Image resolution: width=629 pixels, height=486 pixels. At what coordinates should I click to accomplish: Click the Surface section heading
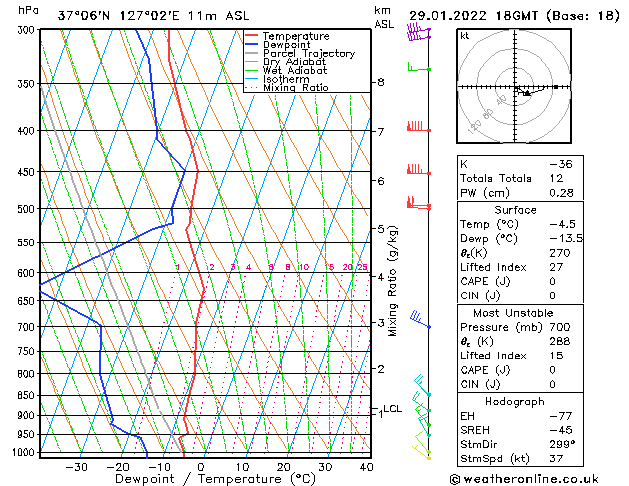(x=515, y=210)
